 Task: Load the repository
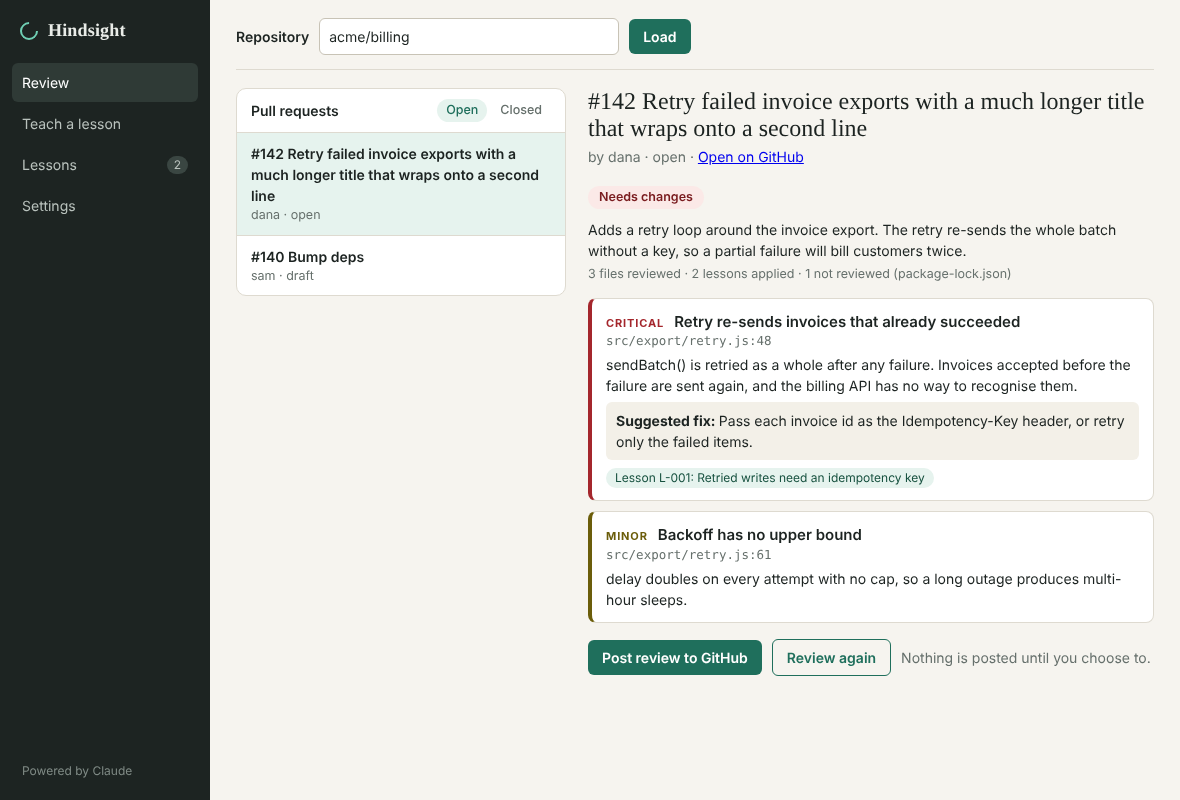(x=659, y=37)
